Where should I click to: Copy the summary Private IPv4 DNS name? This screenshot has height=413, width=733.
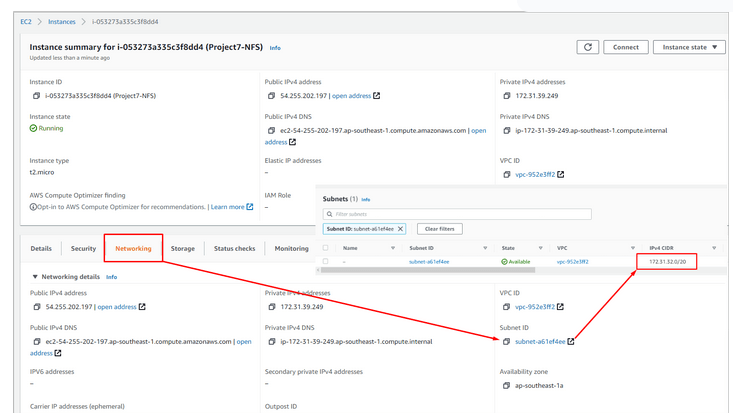point(507,131)
